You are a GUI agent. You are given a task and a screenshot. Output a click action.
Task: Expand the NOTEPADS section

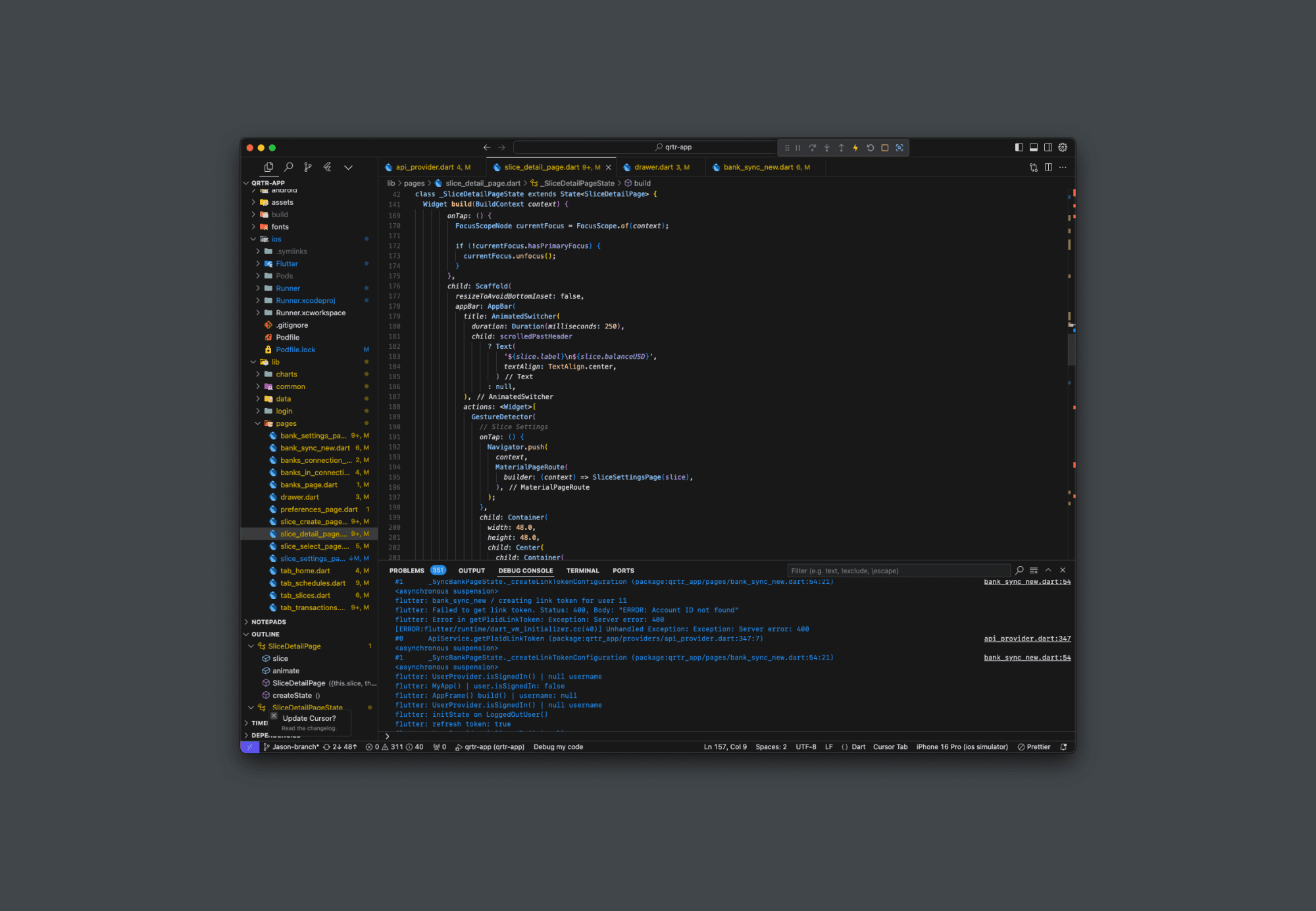[268, 622]
